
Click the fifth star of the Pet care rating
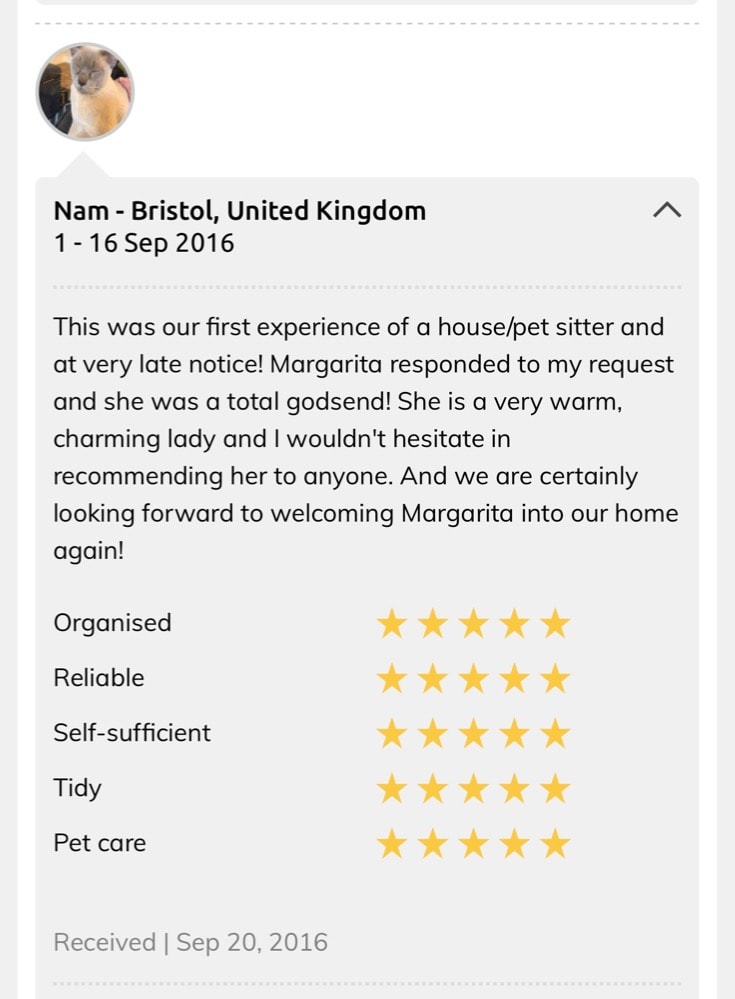click(554, 844)
